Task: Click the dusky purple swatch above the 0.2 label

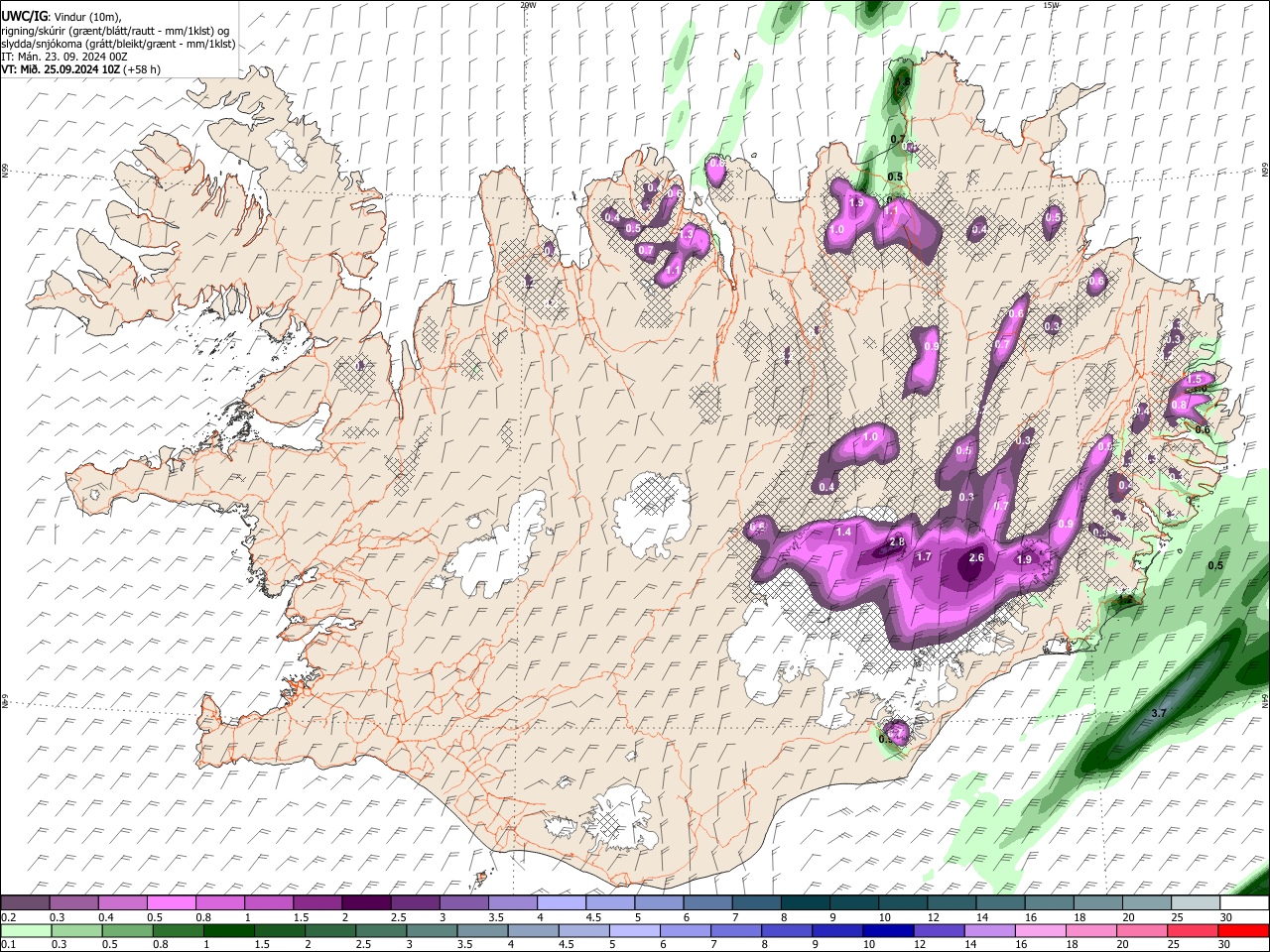Action: [x=26, y=903]
